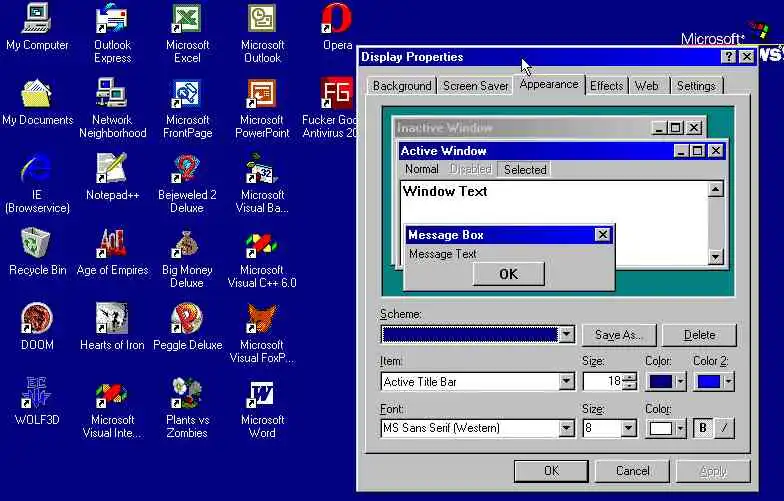The image size is (784, 501).
Task: Click the Help question mark button
Action: (728, 56)
